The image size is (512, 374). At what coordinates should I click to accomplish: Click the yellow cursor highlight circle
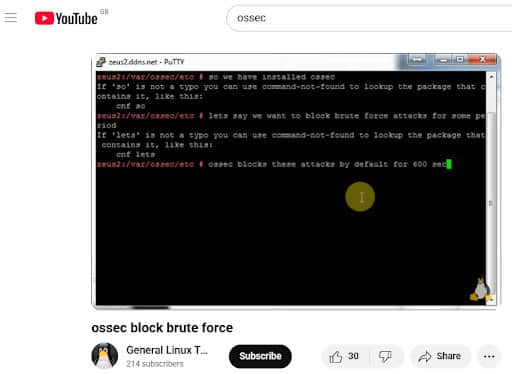coord(360,197)
